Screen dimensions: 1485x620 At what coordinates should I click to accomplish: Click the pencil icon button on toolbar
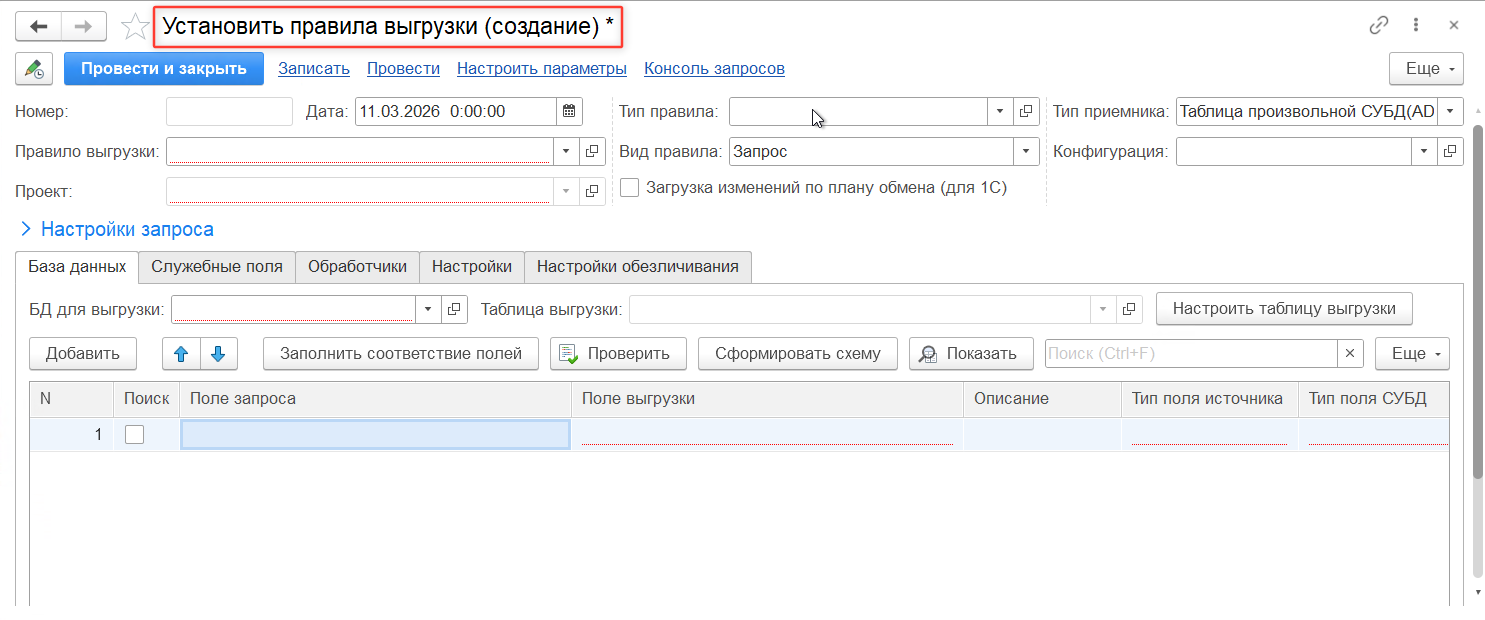tap(35, 69)
